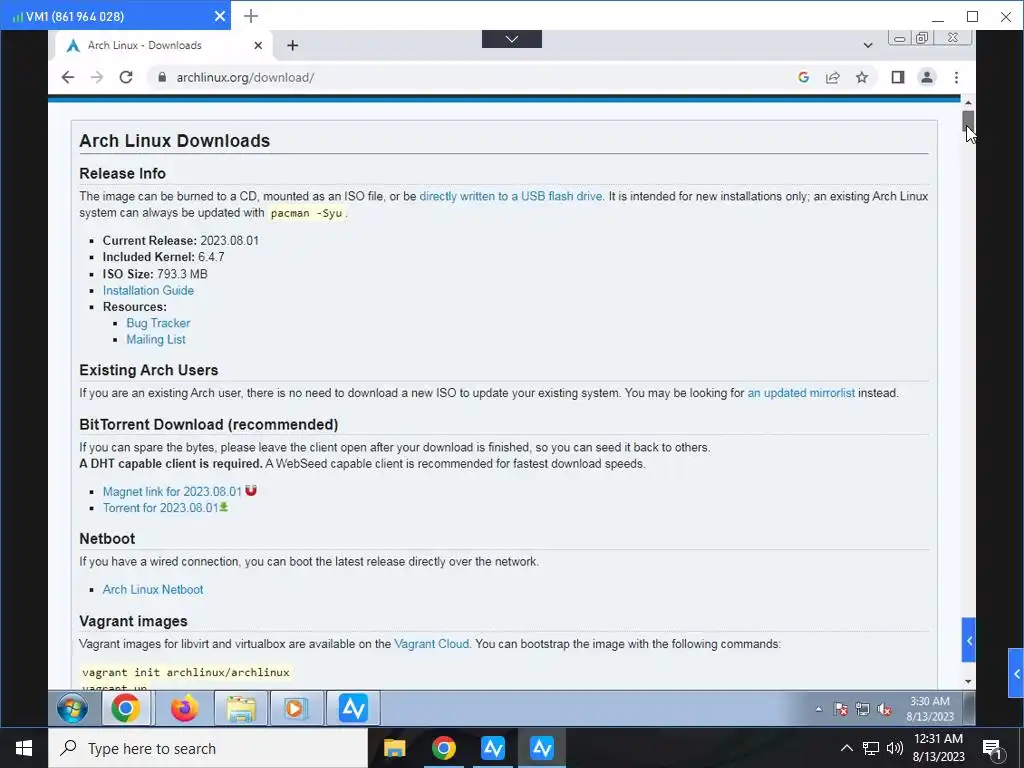Open the local notification center icon
The image size is (1024, 768).
pyautogui.click(x=992, y=749)
